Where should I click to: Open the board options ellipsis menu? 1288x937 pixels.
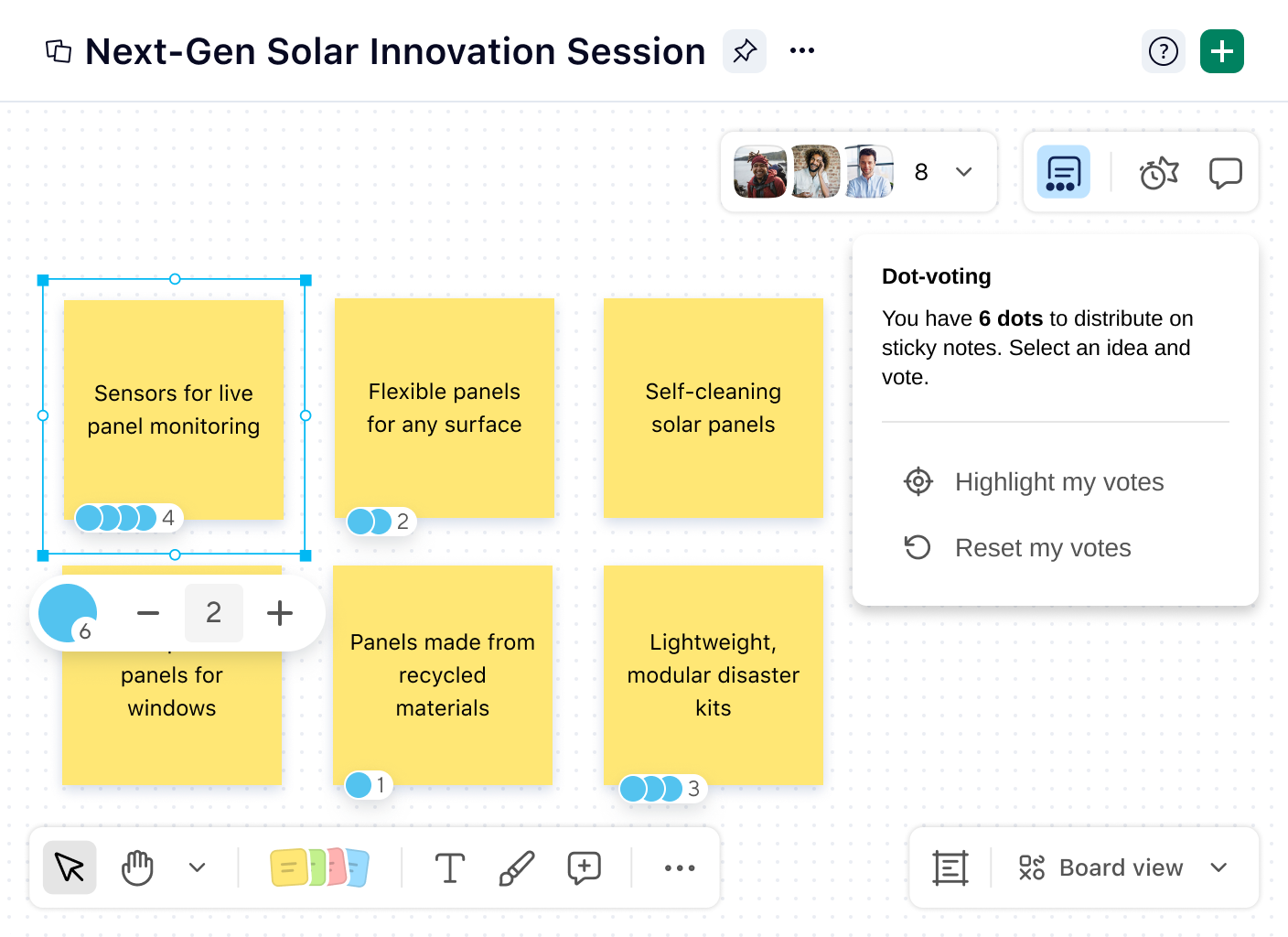pos(802,51)
